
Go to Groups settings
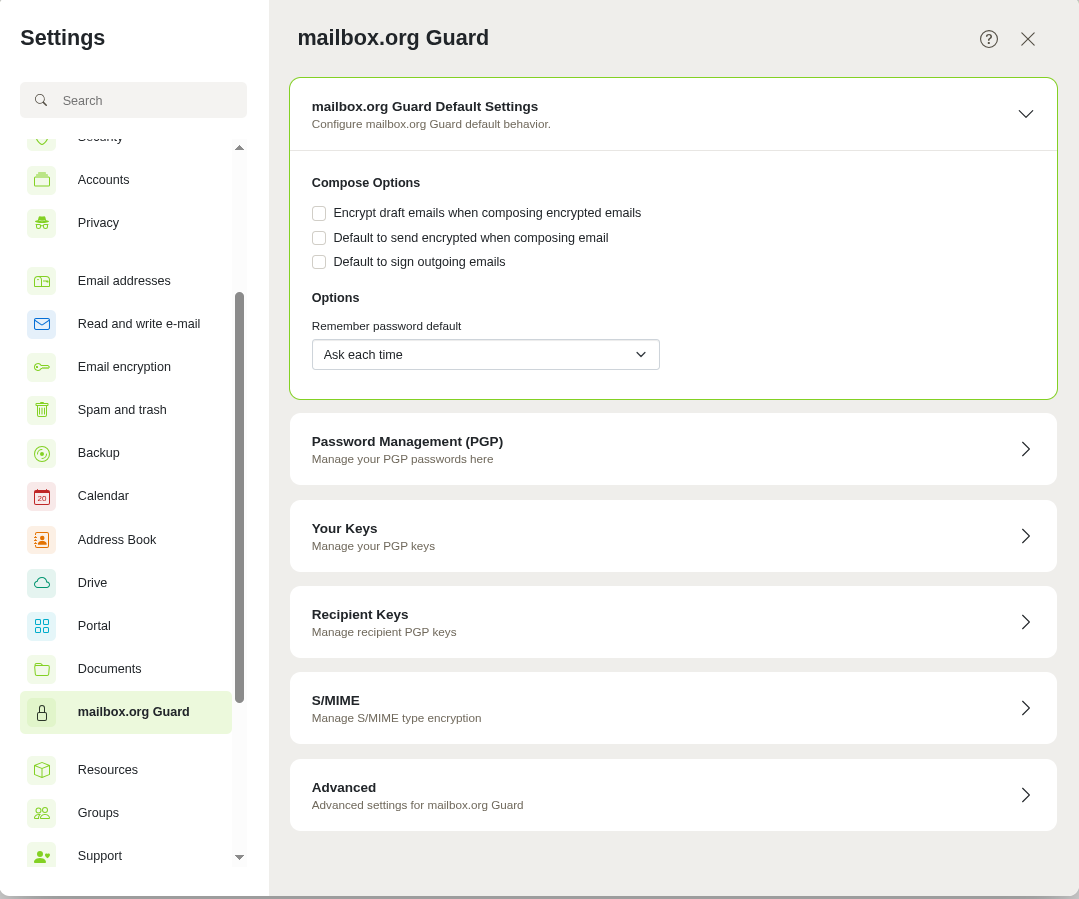126,813
